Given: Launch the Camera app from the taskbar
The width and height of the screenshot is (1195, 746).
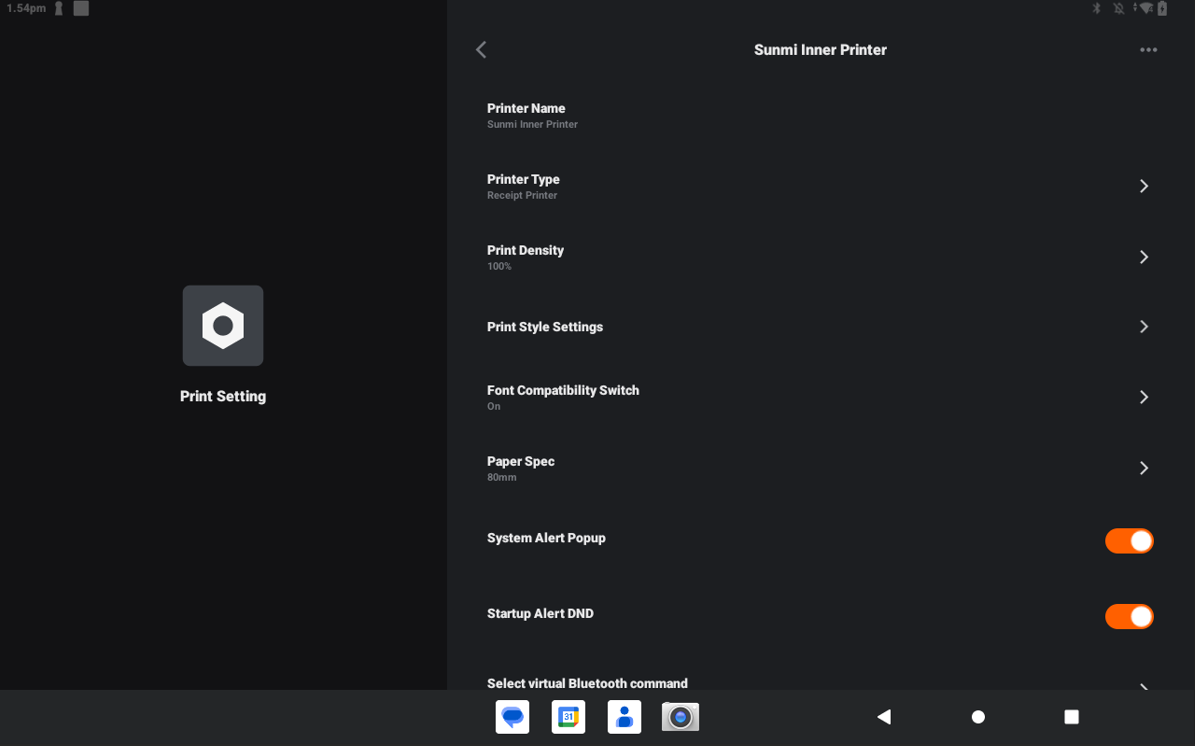Looking at the screenshot, I should click(681, 717).
